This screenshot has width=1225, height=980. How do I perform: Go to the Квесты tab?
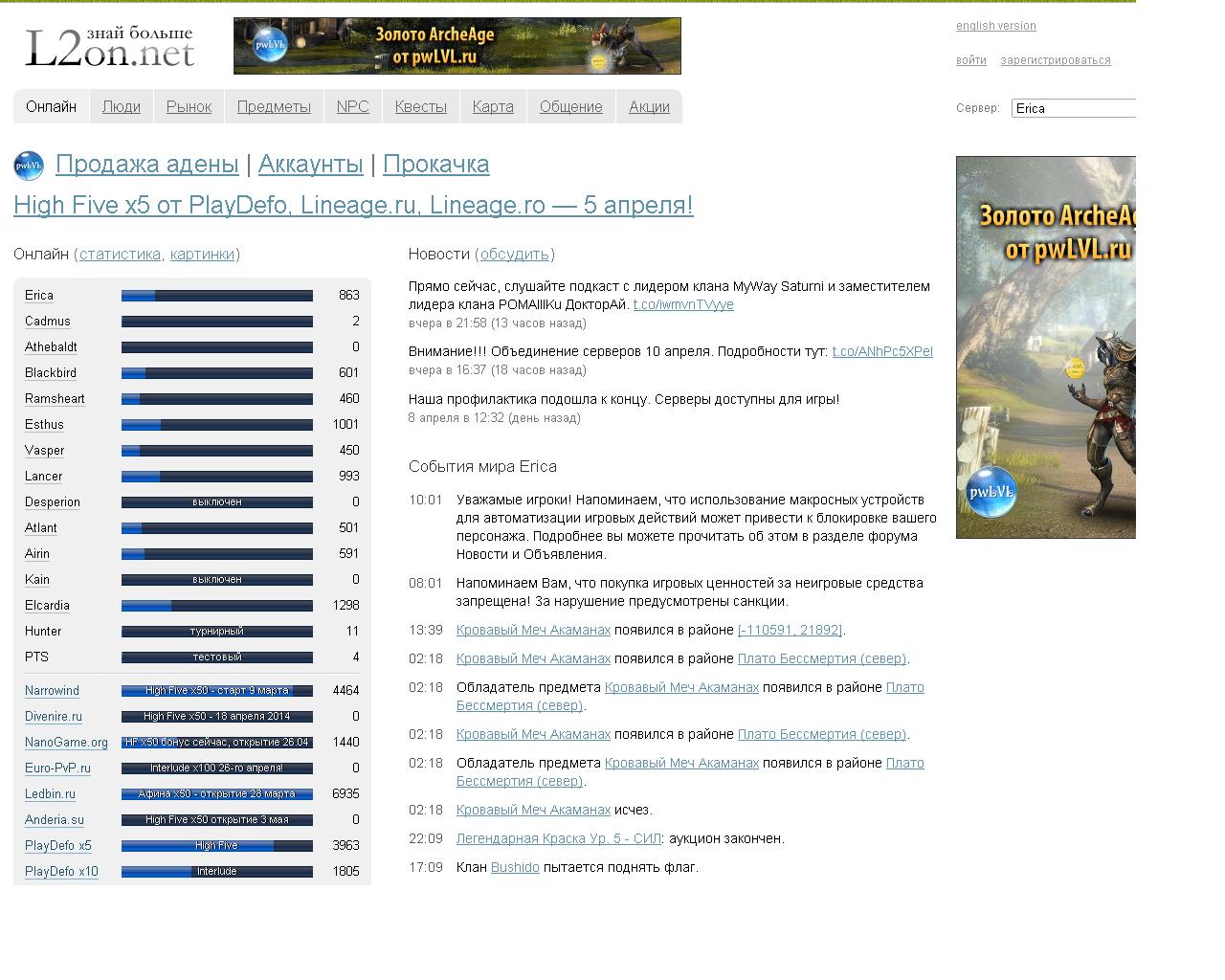pos(421,107)
